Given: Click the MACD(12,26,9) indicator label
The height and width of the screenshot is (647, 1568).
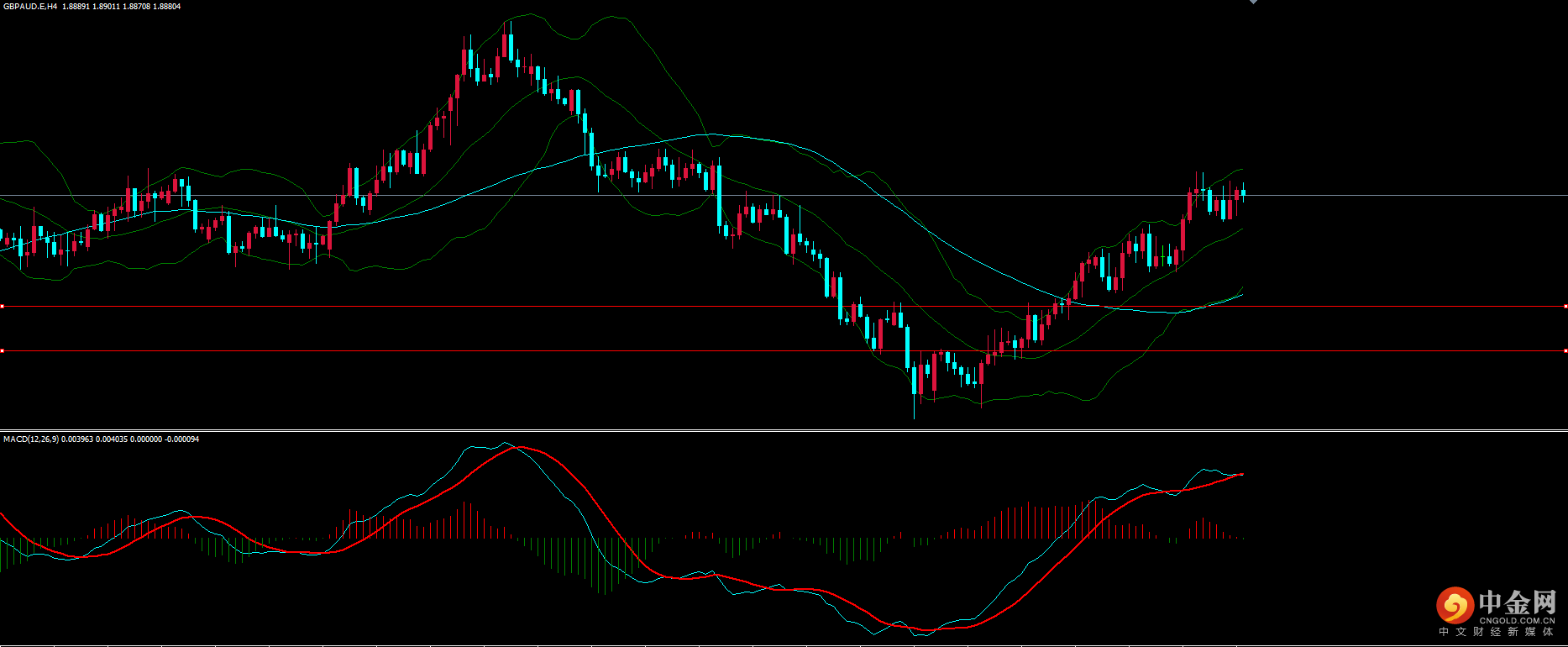Looking at the screenshot, I should [31, 439].
